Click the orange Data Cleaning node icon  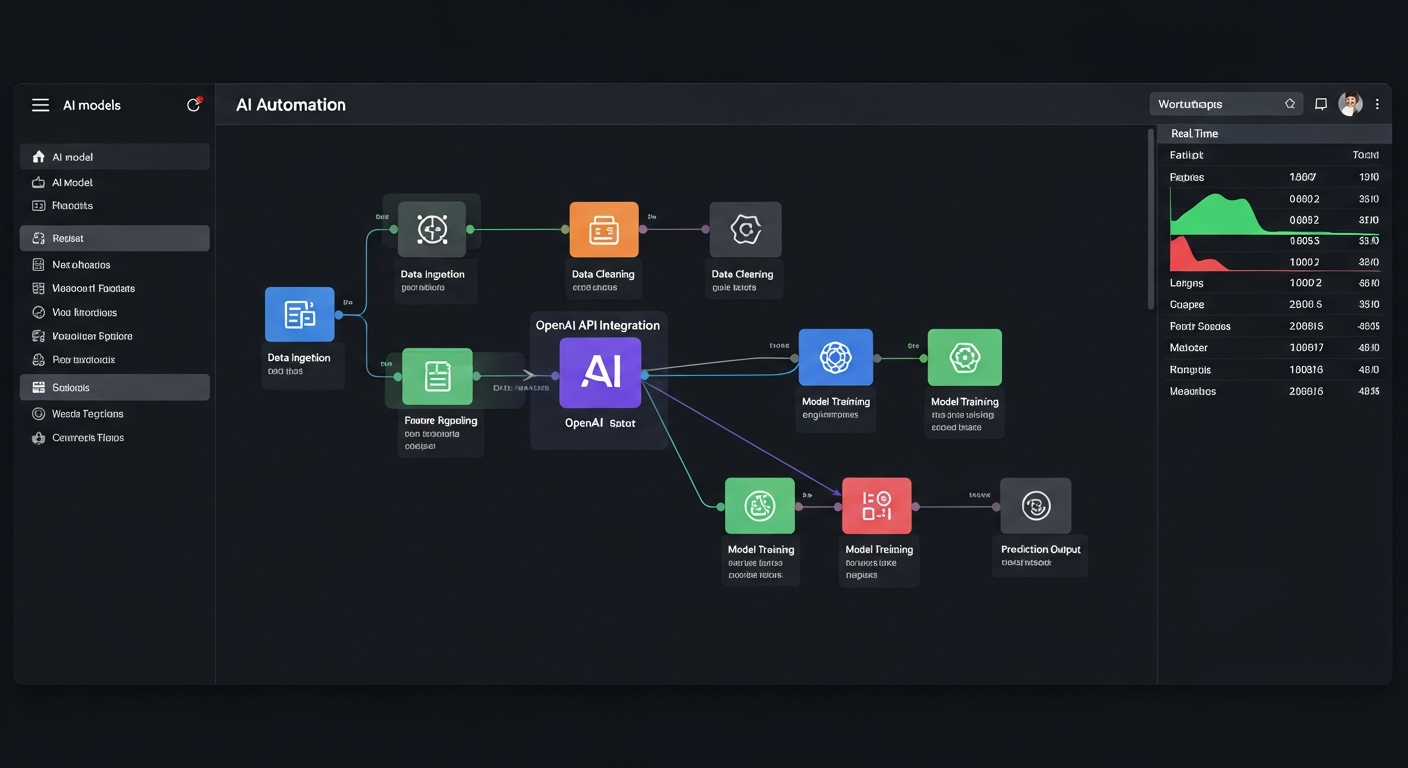(603, 228)
